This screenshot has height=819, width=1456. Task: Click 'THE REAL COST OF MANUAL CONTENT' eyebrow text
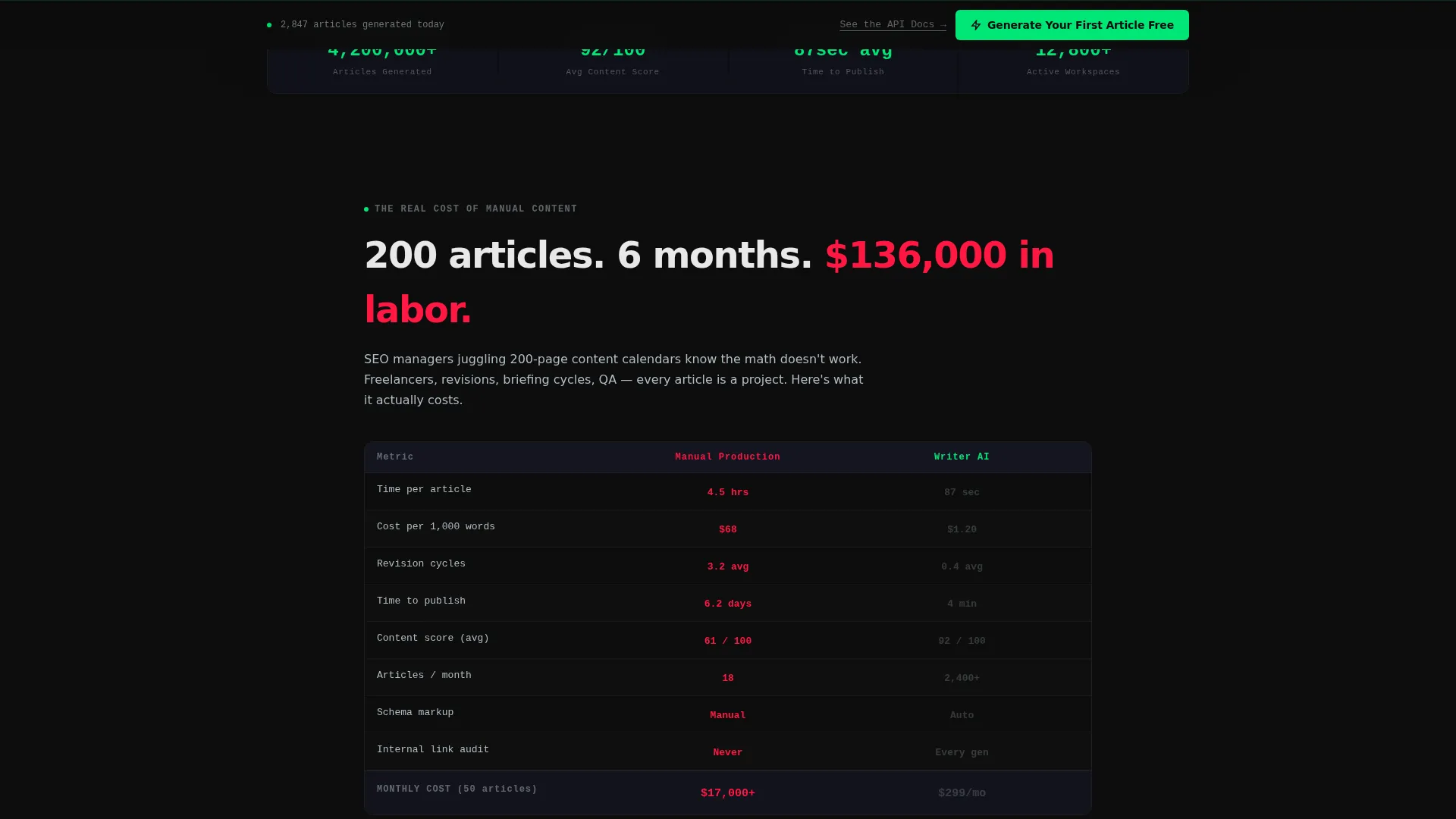[x=475, y=209]
